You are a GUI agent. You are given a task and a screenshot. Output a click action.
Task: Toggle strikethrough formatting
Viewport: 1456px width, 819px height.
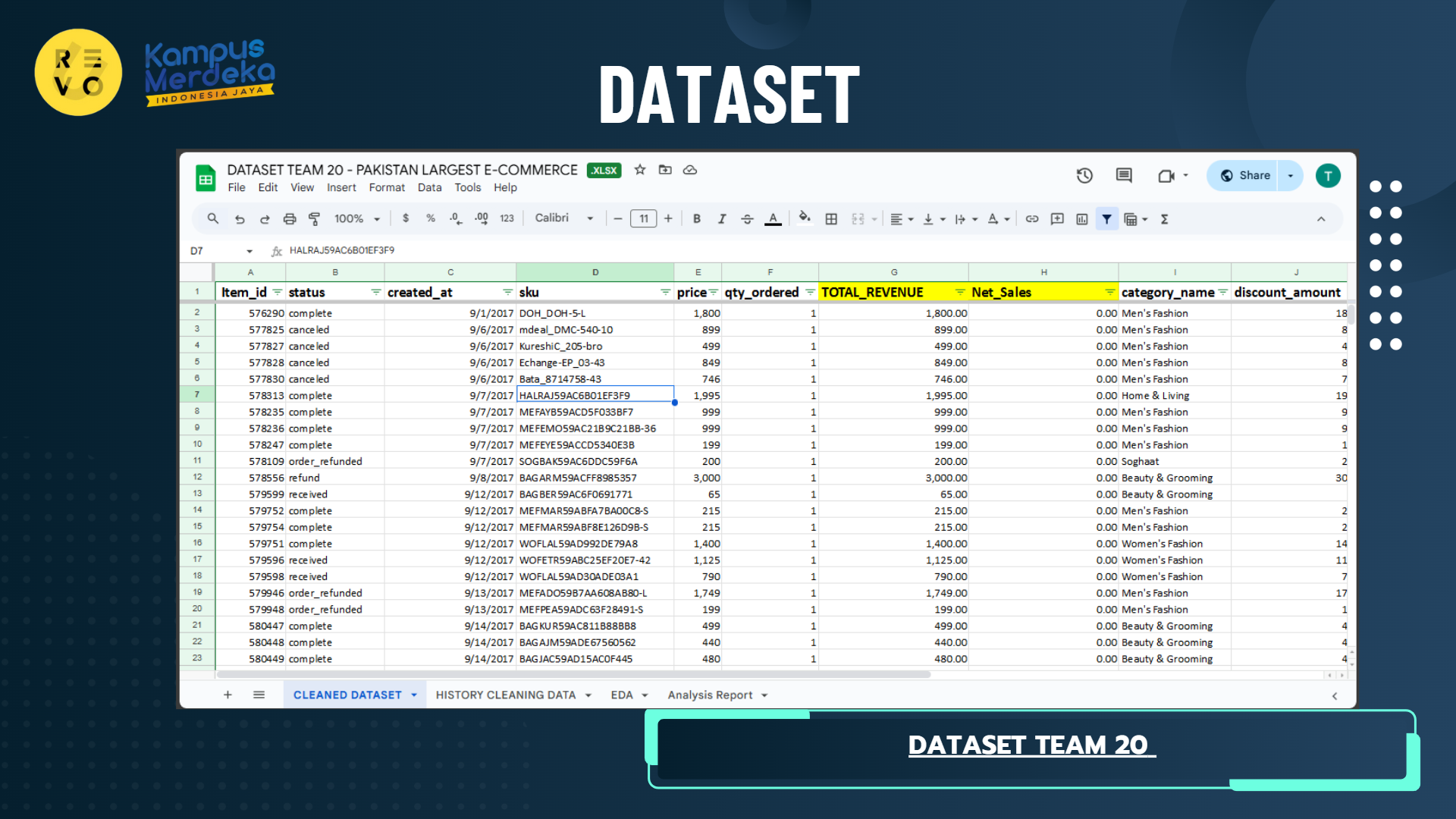tap(748, 218)
